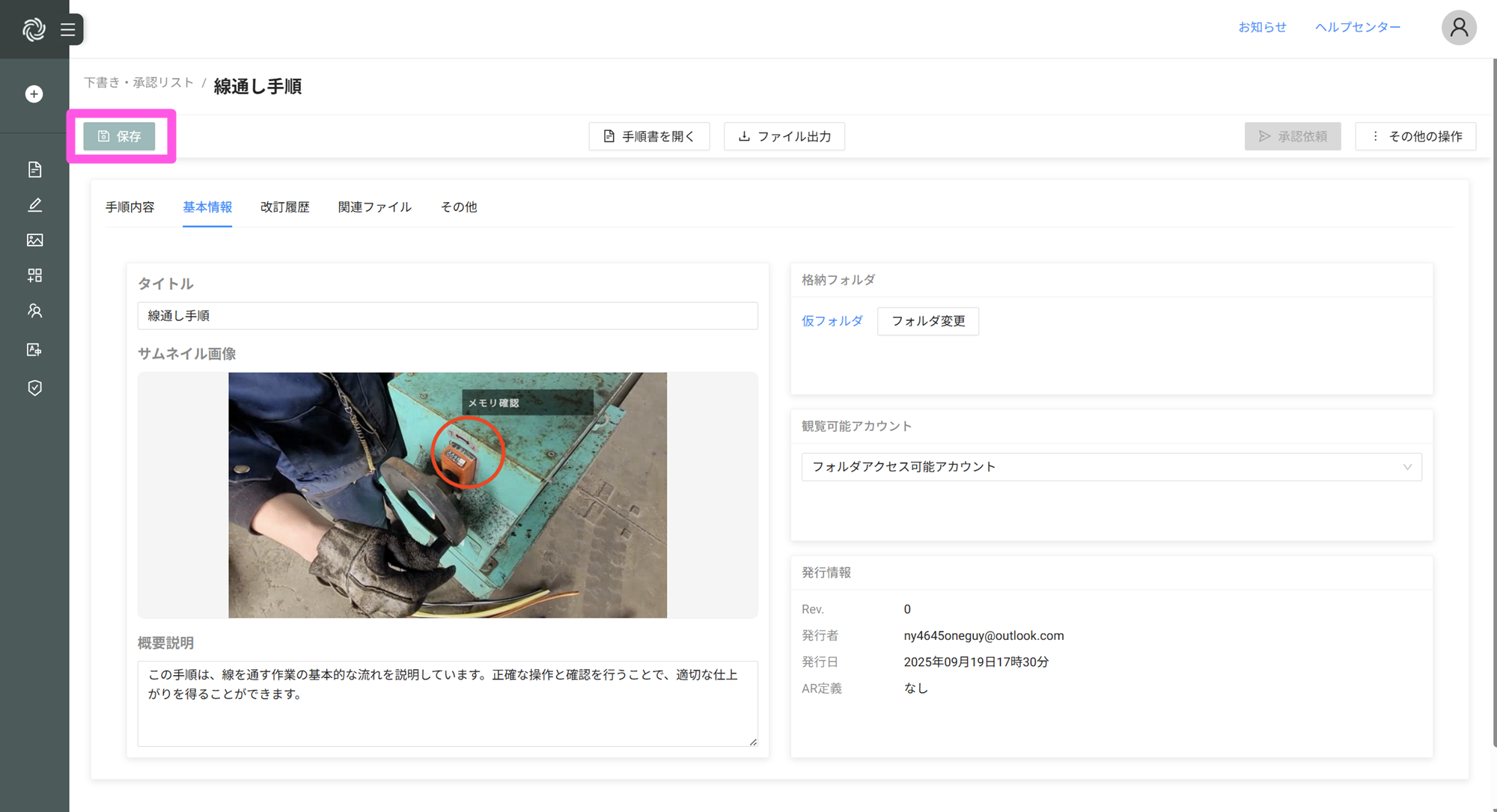The image size is (1497, 812).
Task: Switch to 改訂履歴 tab
Action: point(284,207)
